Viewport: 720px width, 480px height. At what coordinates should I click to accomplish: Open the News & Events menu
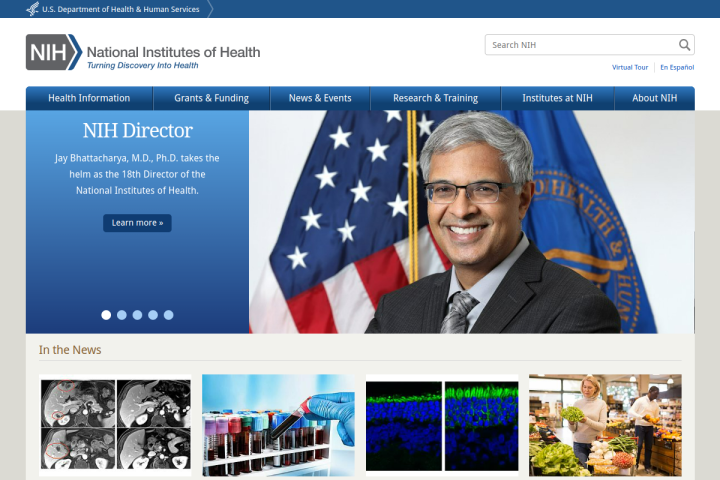[320, 98]
